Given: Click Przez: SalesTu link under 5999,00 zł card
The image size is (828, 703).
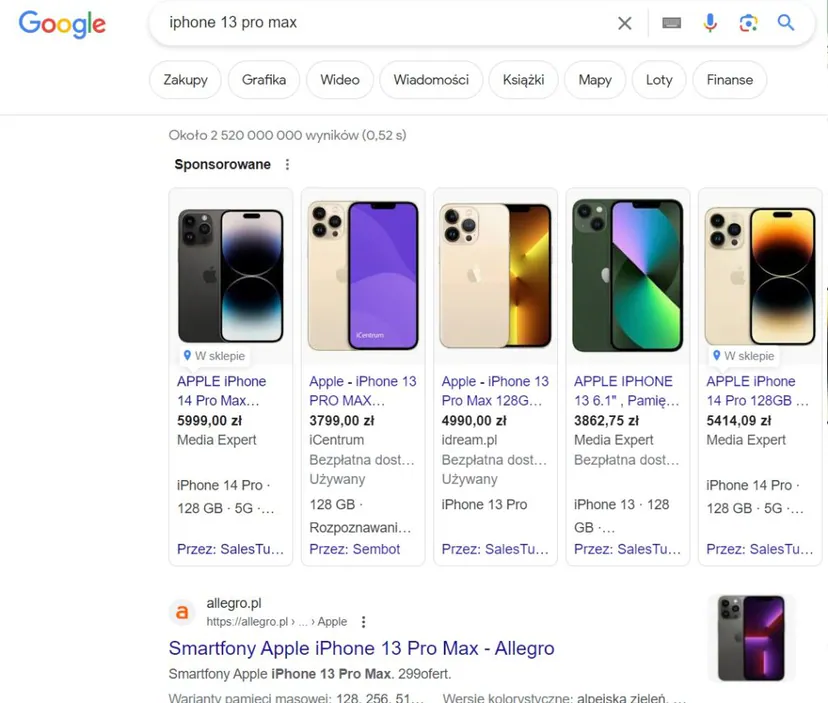Looking at the screenshot, I should pyautogui.click(x=230, y=549).
